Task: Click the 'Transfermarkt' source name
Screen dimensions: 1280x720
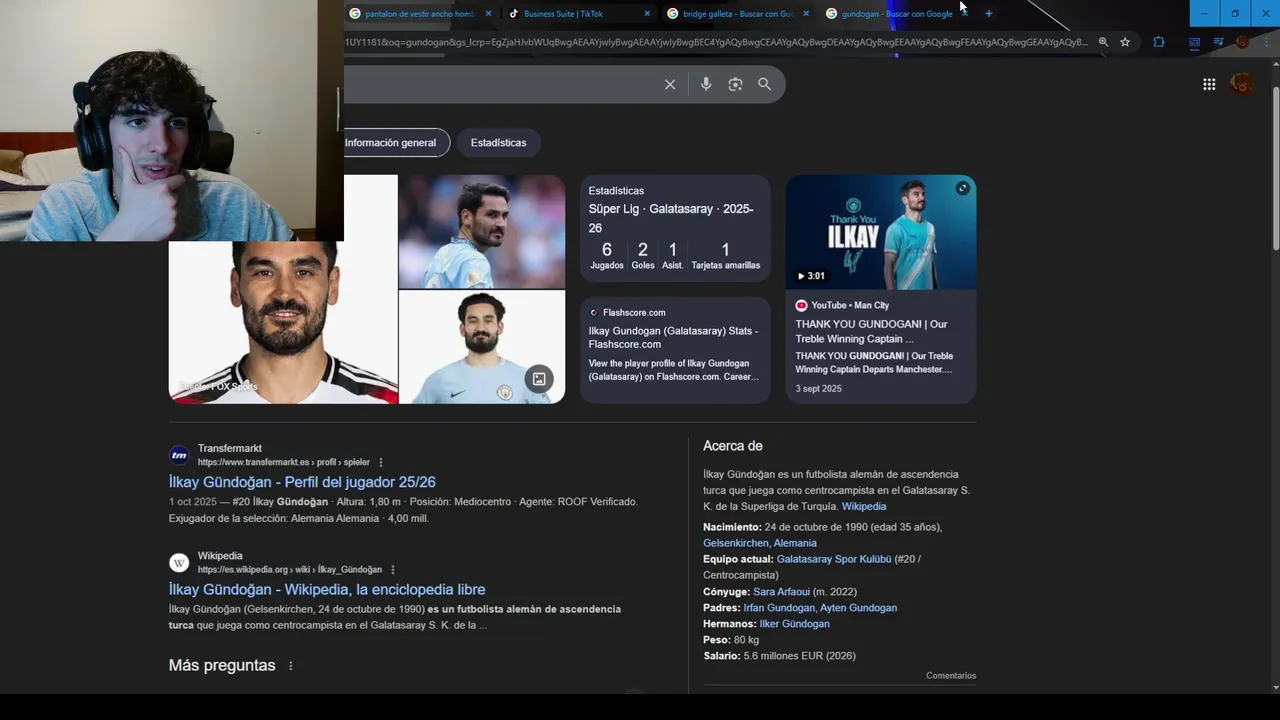Action: [230, 448]
